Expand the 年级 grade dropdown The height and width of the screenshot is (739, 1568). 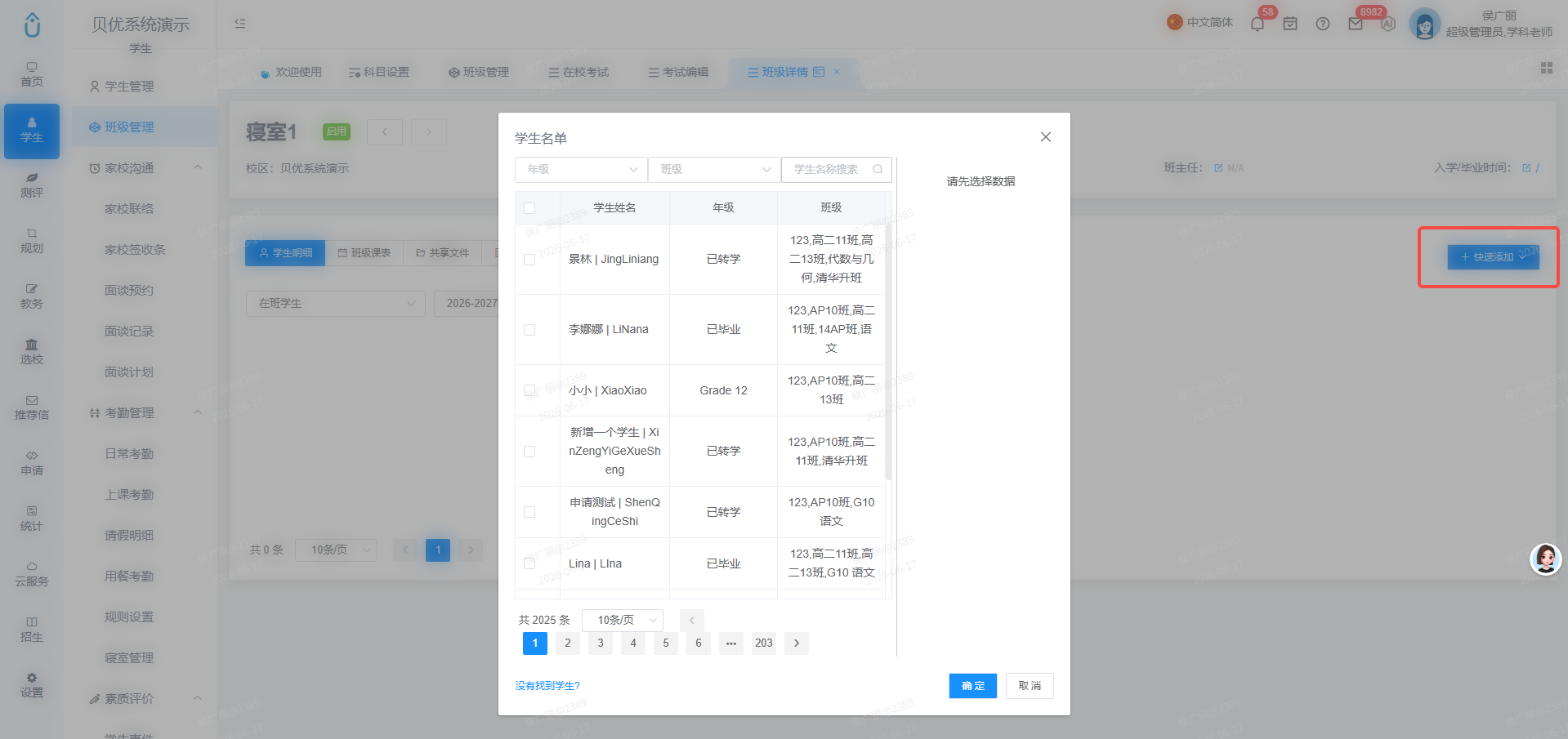click(581, 169)
